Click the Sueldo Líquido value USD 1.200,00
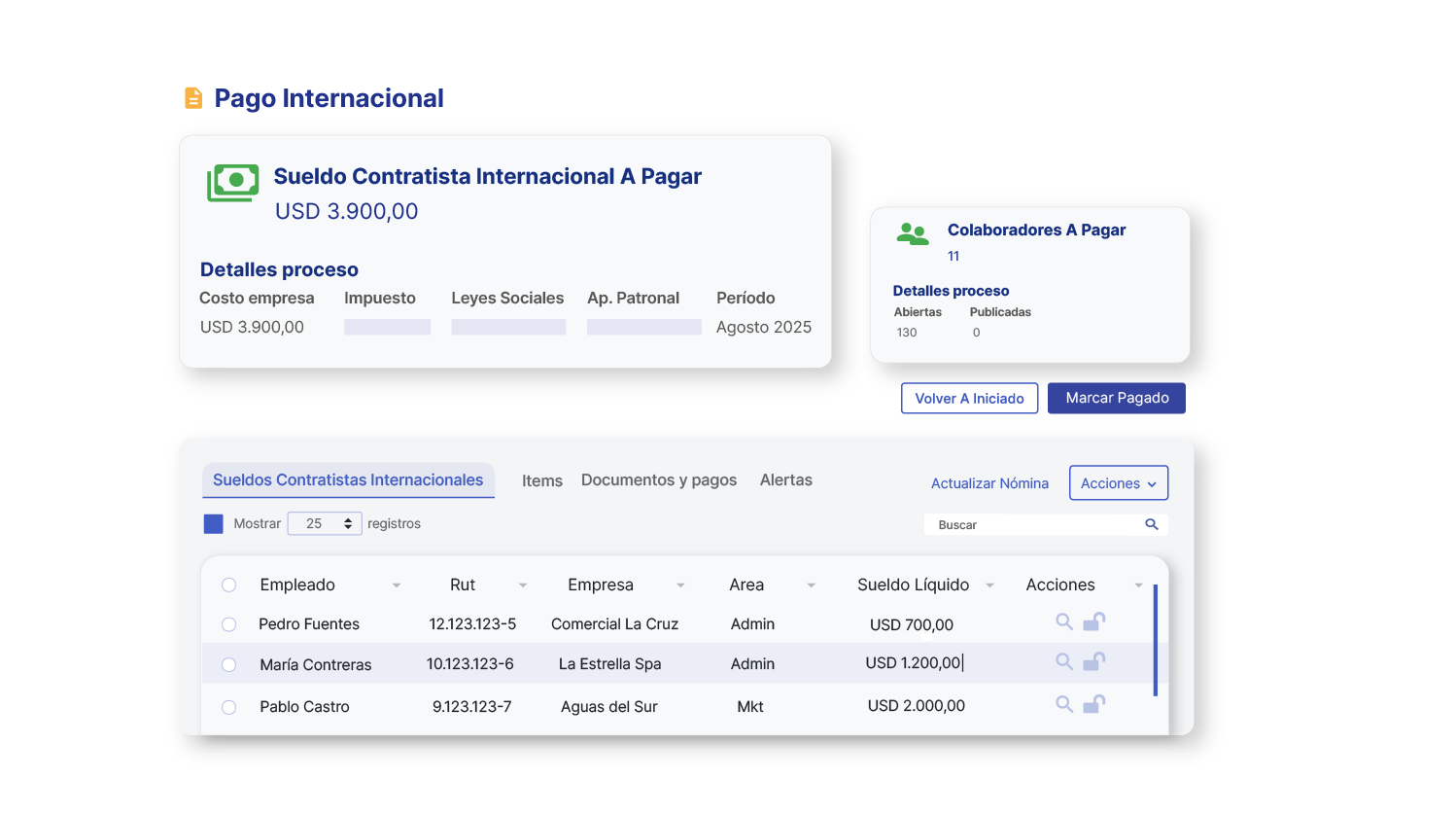 point(914,663)
